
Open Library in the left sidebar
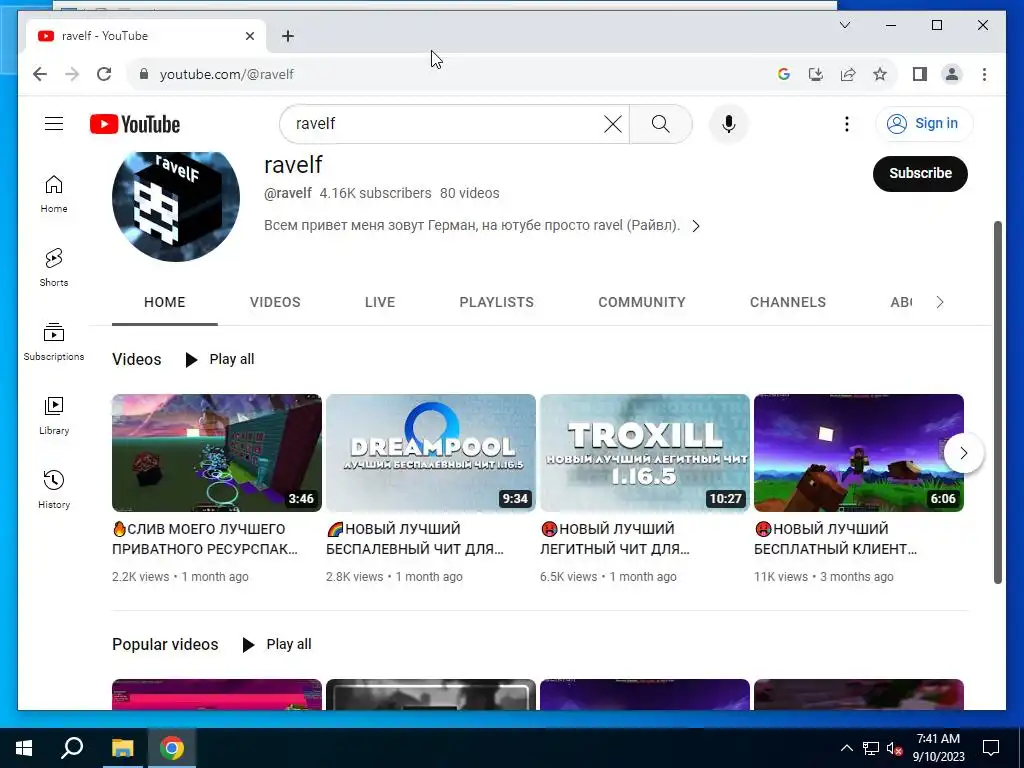point(54,416)
